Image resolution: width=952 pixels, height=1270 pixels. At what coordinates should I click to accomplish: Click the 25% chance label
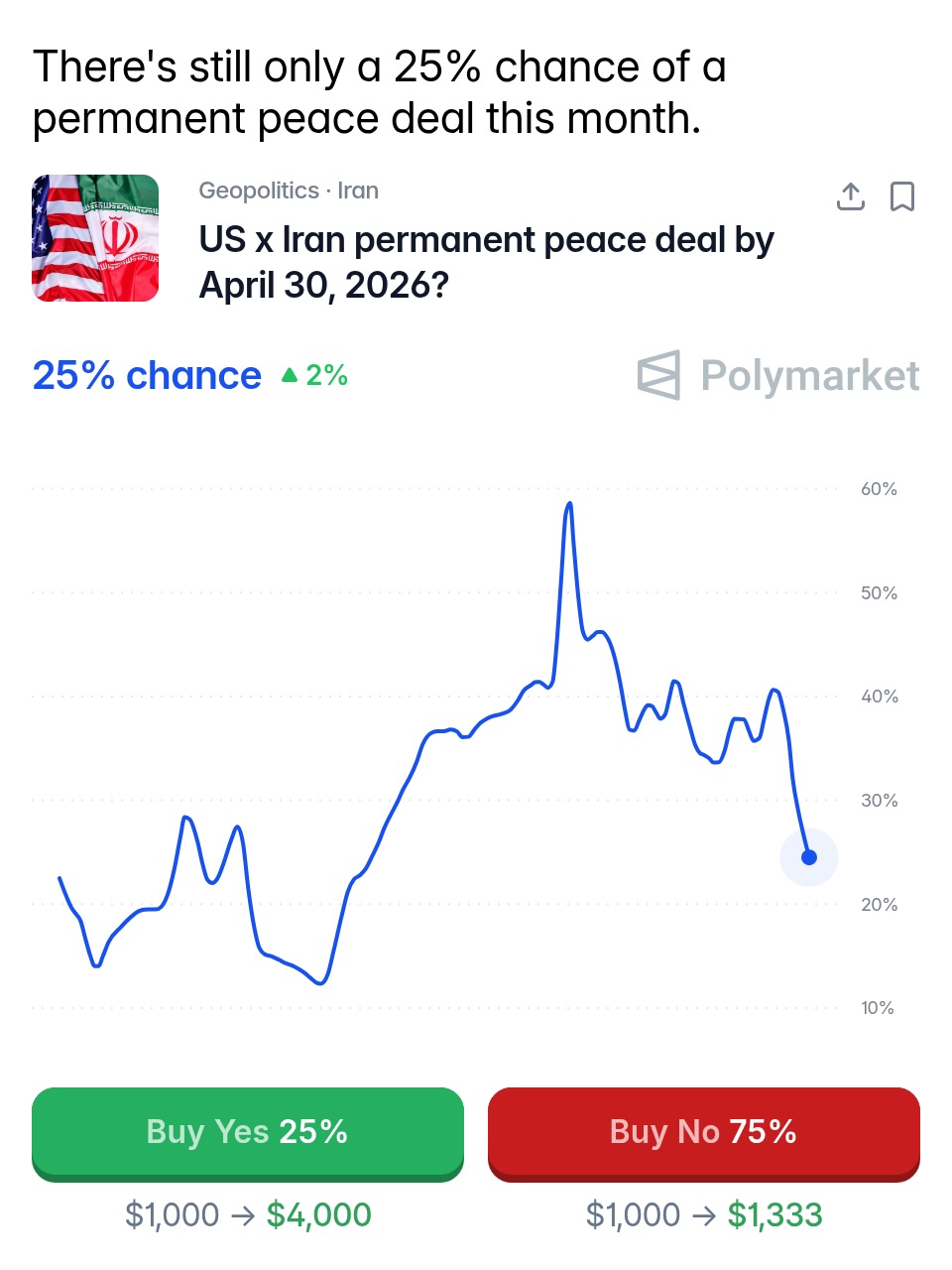tap(147, 376)
